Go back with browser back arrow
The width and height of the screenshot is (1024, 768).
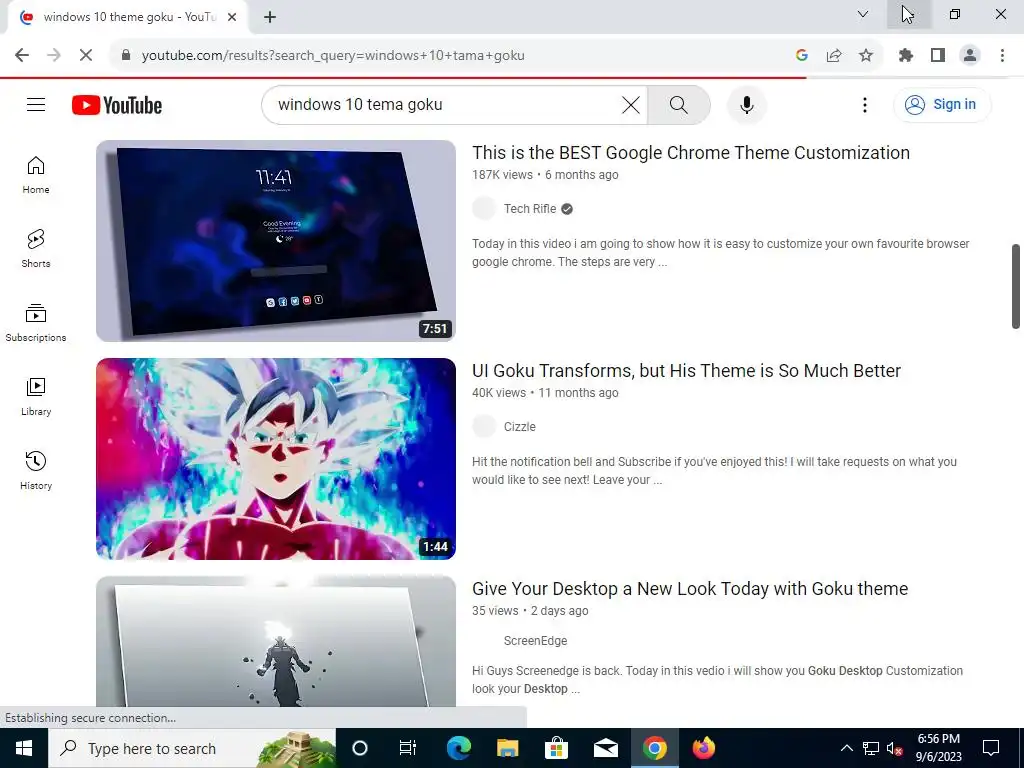coord(22,55)
